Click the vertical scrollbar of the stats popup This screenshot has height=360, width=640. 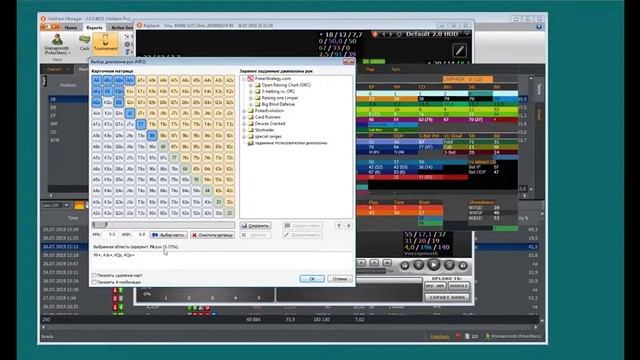531,133
